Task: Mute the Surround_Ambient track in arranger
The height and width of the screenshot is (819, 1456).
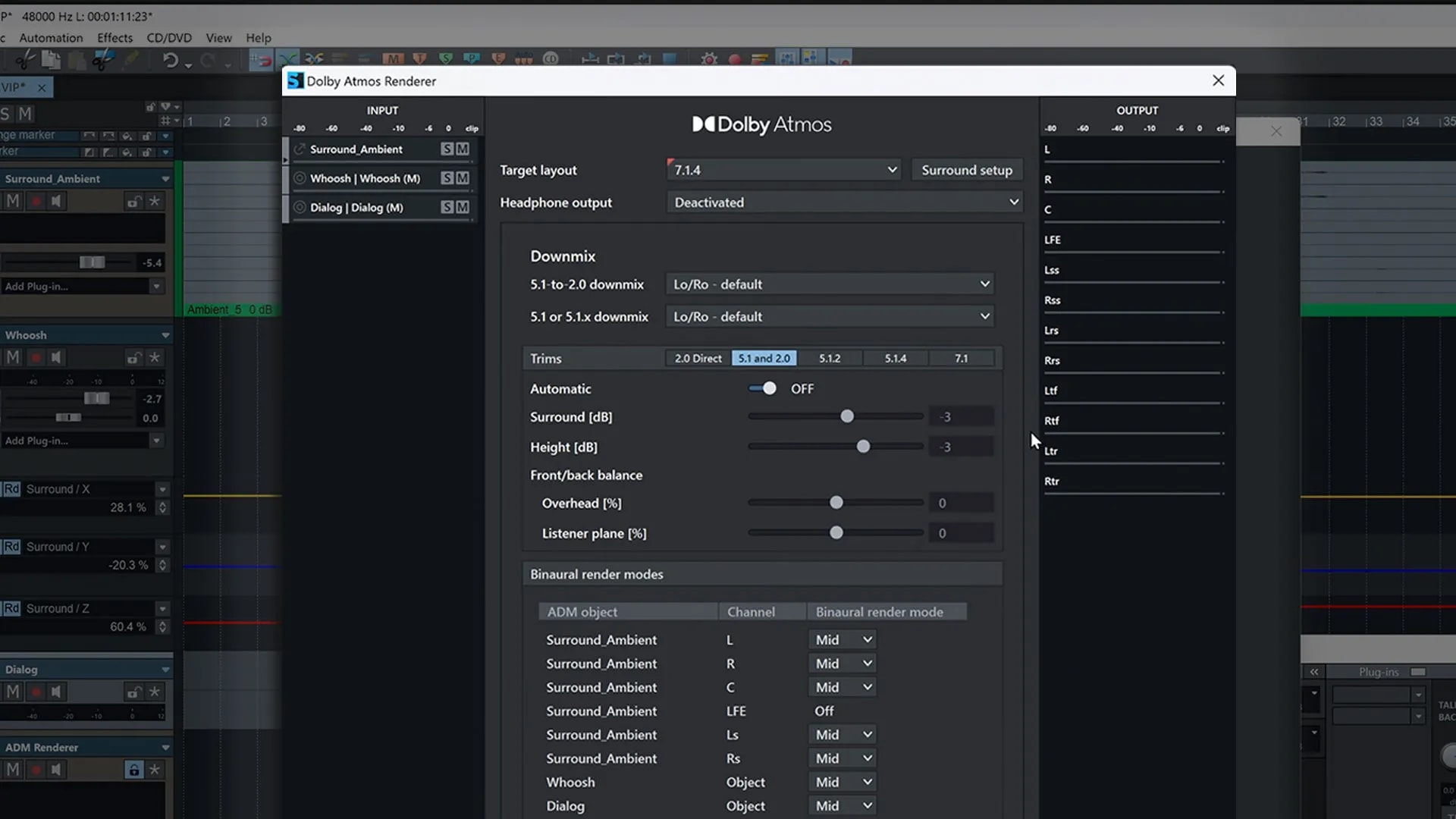Action: point(13,201)
